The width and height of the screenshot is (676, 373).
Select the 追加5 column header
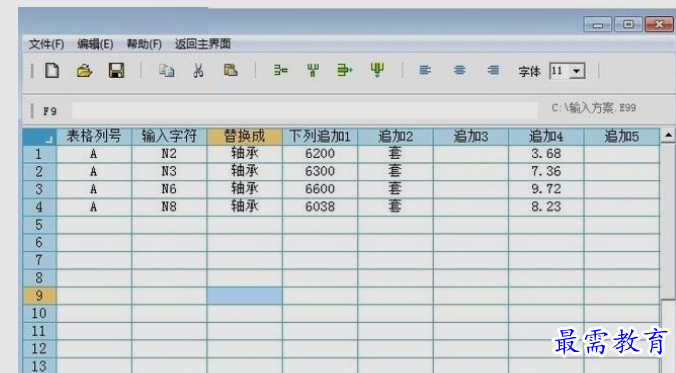(622, 137)
